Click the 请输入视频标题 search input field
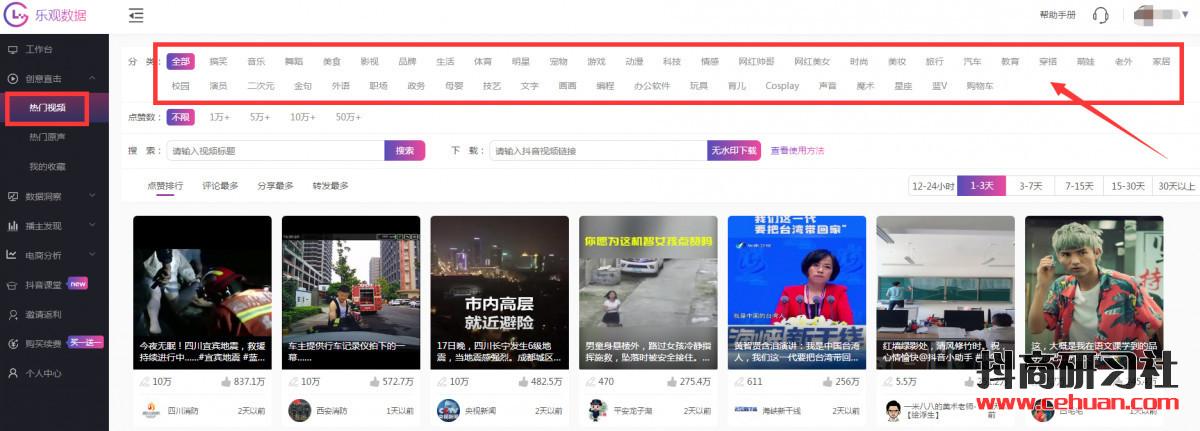This screenshot has height=431, width=1200. (x=275, y=151)
